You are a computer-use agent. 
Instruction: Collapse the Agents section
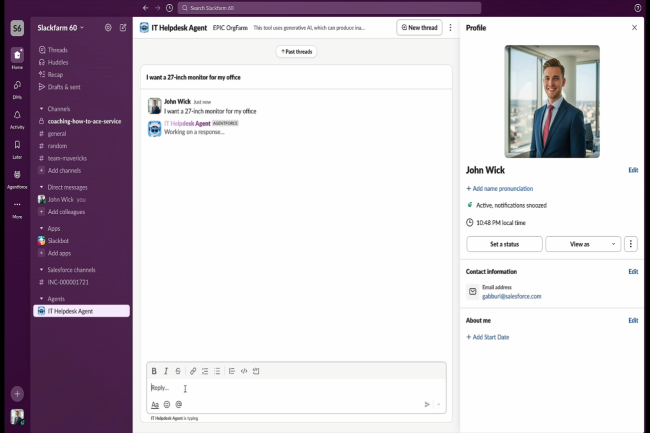tap(41, 299)
